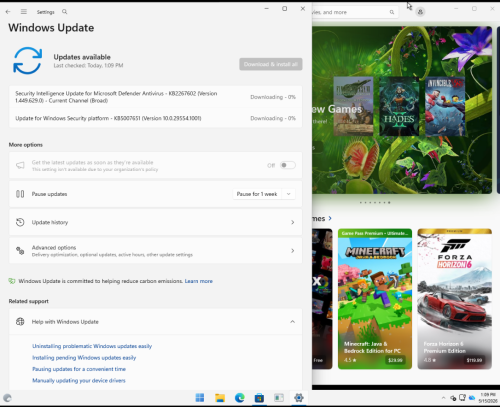Select the last carousel page dot

(x=389, y=203)
